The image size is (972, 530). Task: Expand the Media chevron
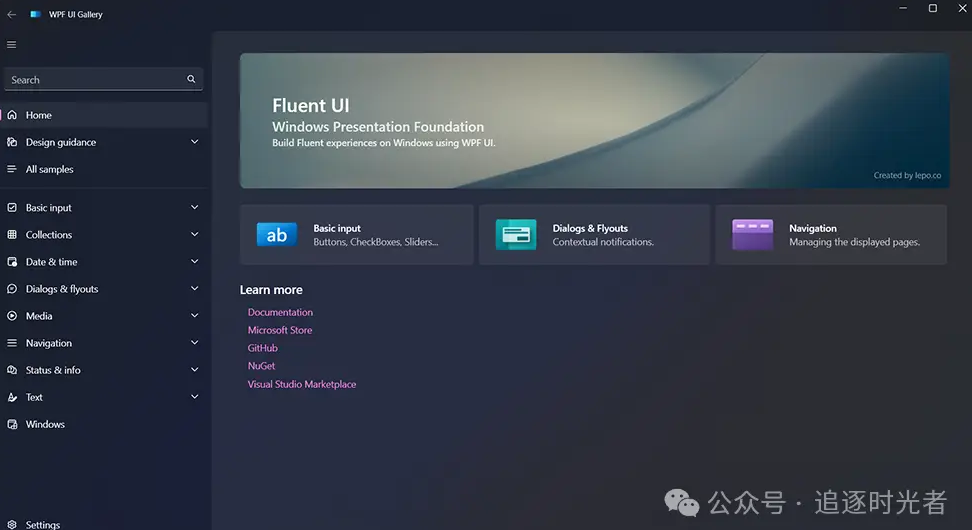[195, 316]
